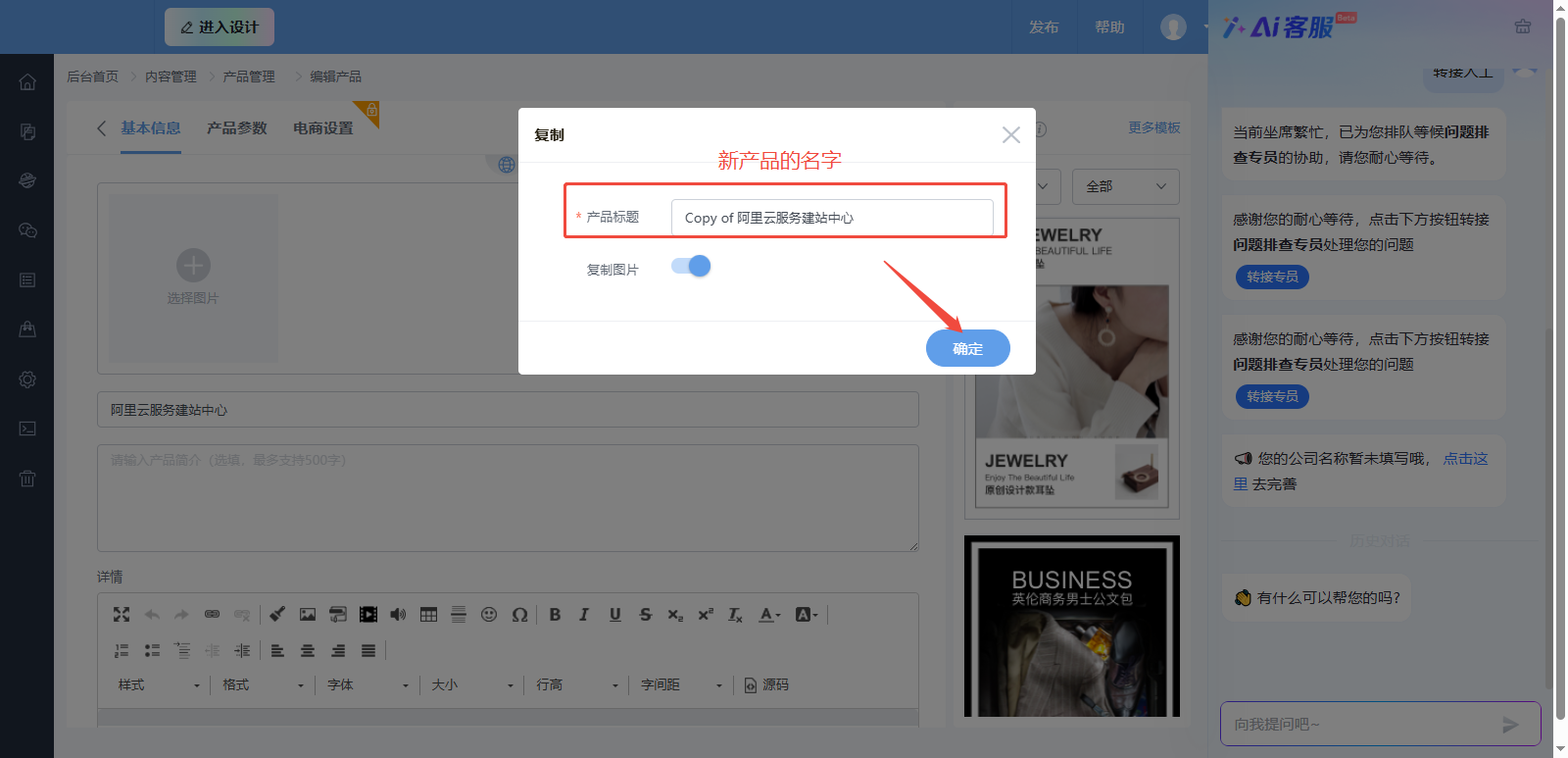
Task: Insert table using editor toolbar icon
Action: [428, 615]
